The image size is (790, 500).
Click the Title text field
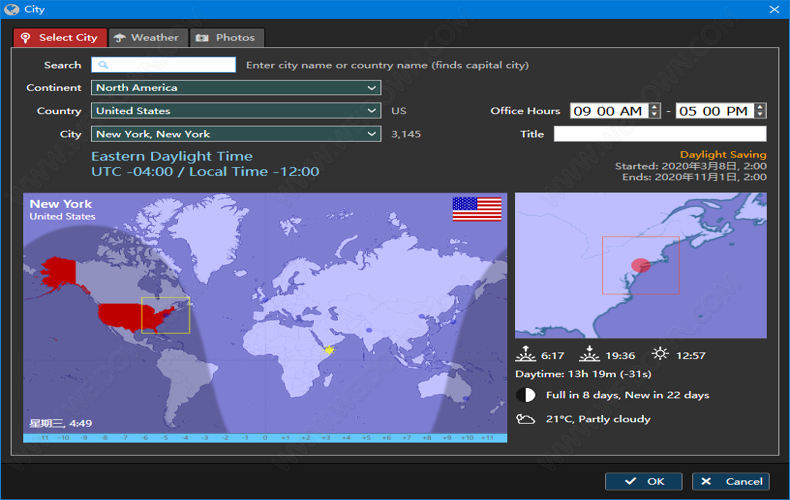click(x=660, y=134)
